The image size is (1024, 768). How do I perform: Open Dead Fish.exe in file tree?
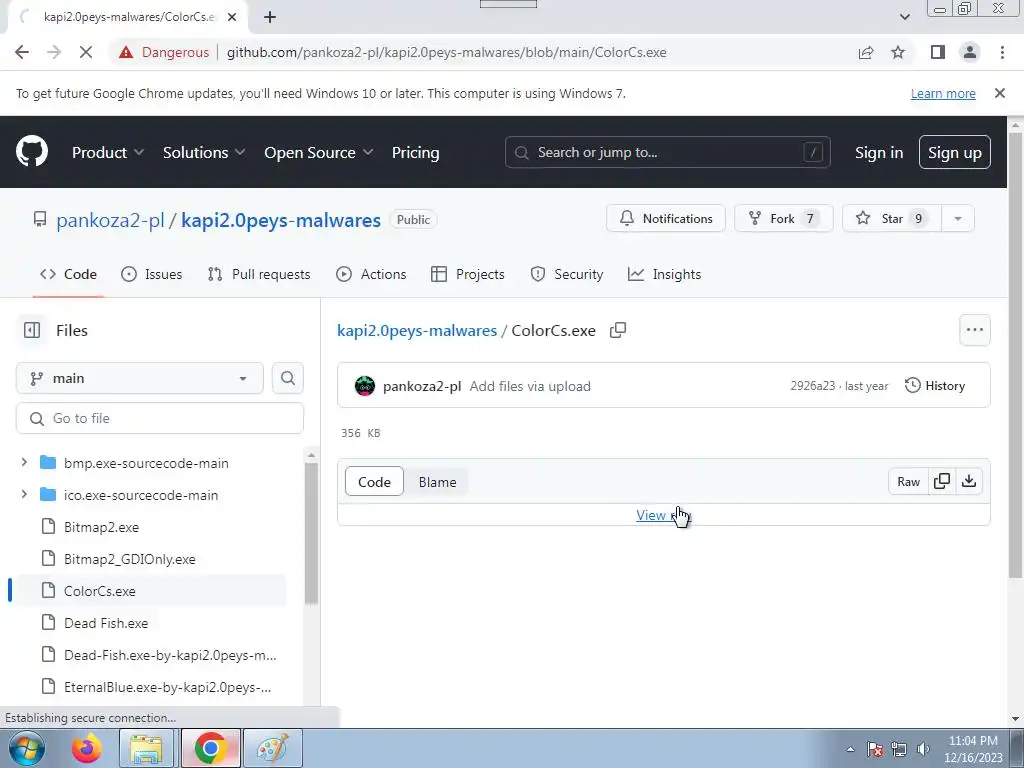pos(106,623)
